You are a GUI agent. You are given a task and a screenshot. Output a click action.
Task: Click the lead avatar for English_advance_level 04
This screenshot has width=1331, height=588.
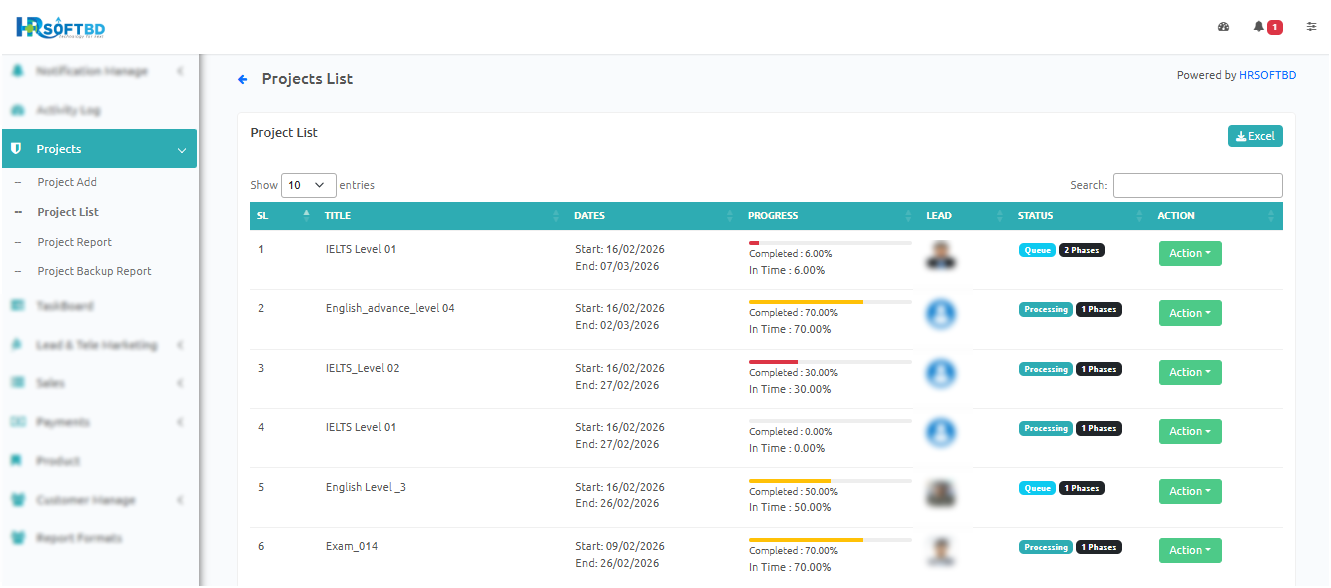(x=939, y=314)
